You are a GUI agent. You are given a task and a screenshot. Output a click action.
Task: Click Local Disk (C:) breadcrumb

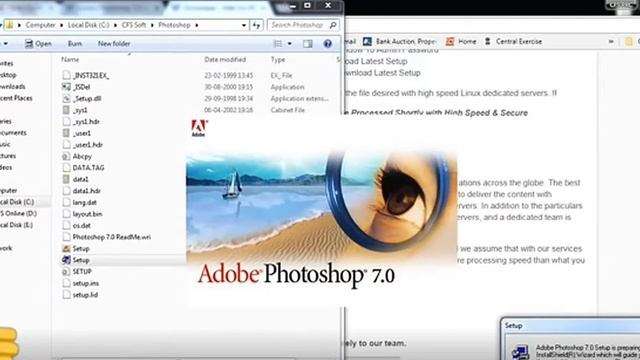tap(88, 25)
